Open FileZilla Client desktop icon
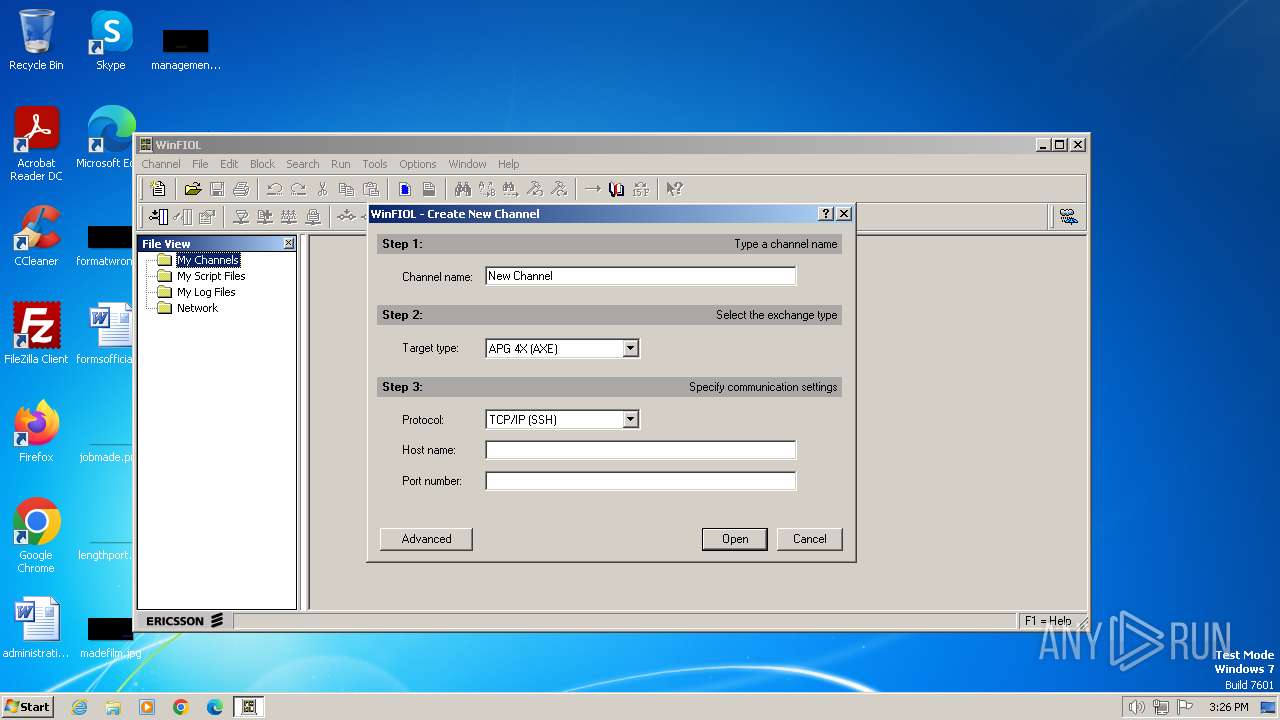 tap(36, 333)
